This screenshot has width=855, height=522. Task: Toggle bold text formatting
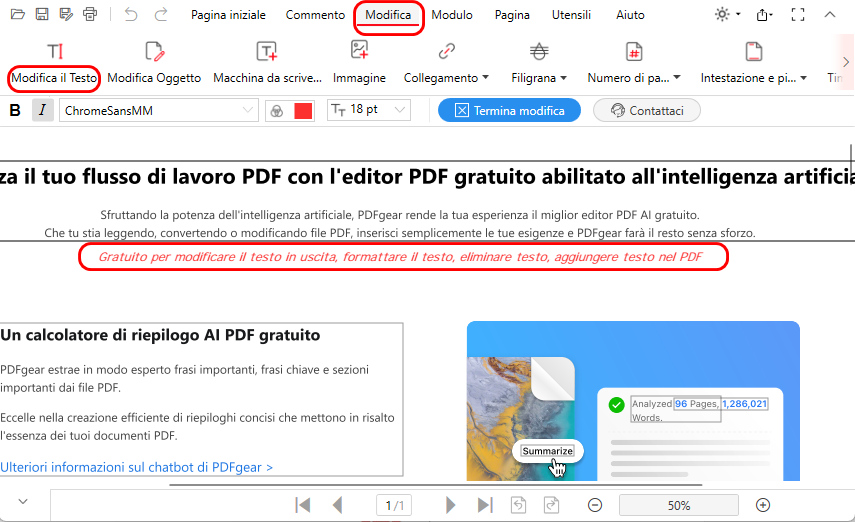[x=15, y=111]
